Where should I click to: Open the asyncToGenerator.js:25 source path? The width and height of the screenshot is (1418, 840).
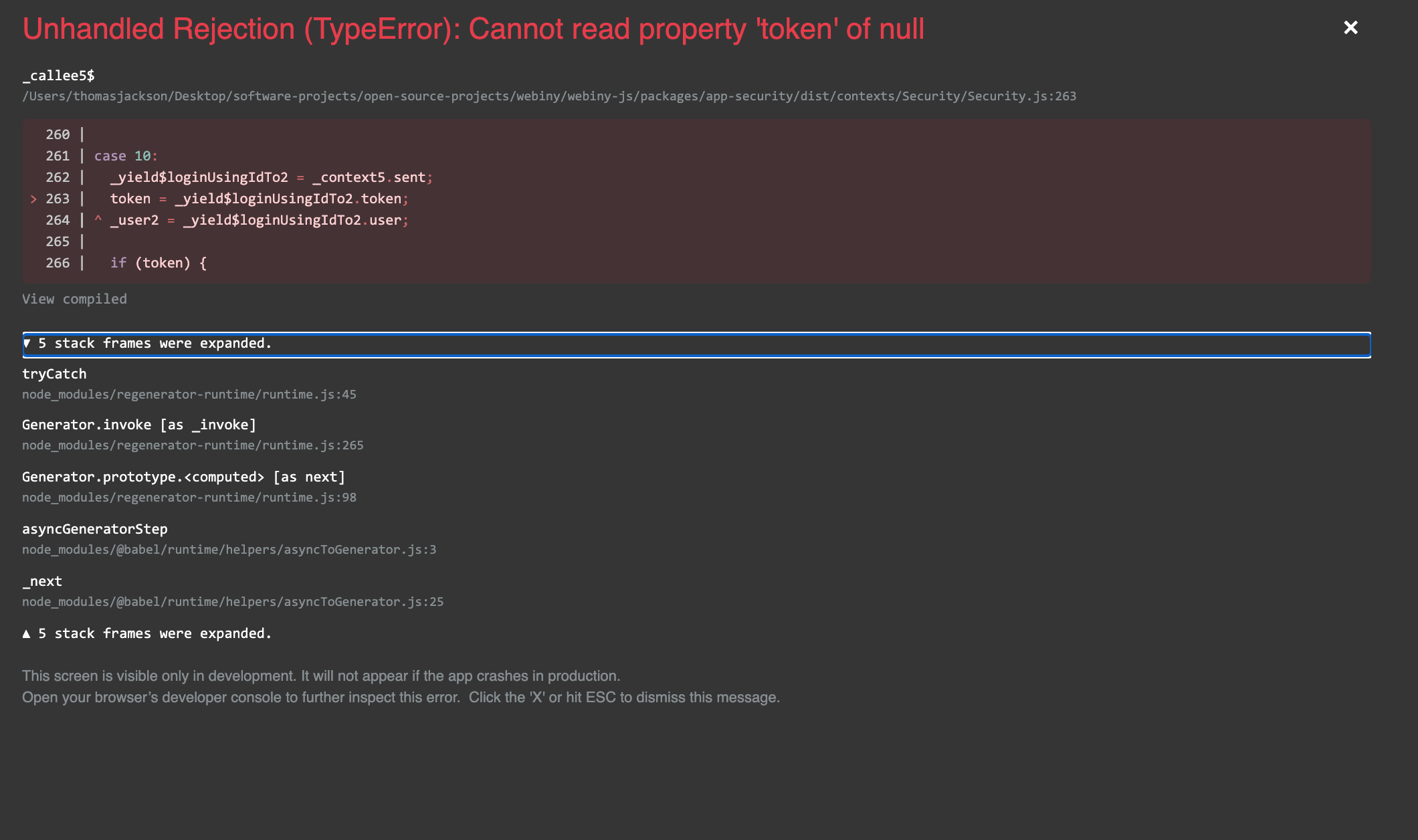233,602
